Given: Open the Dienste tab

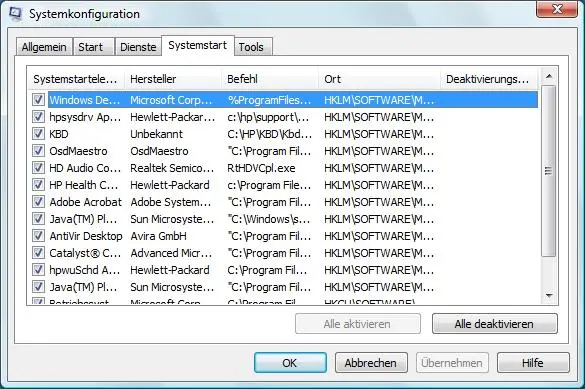Looking at the screenshot, I should tap(138, 47).
